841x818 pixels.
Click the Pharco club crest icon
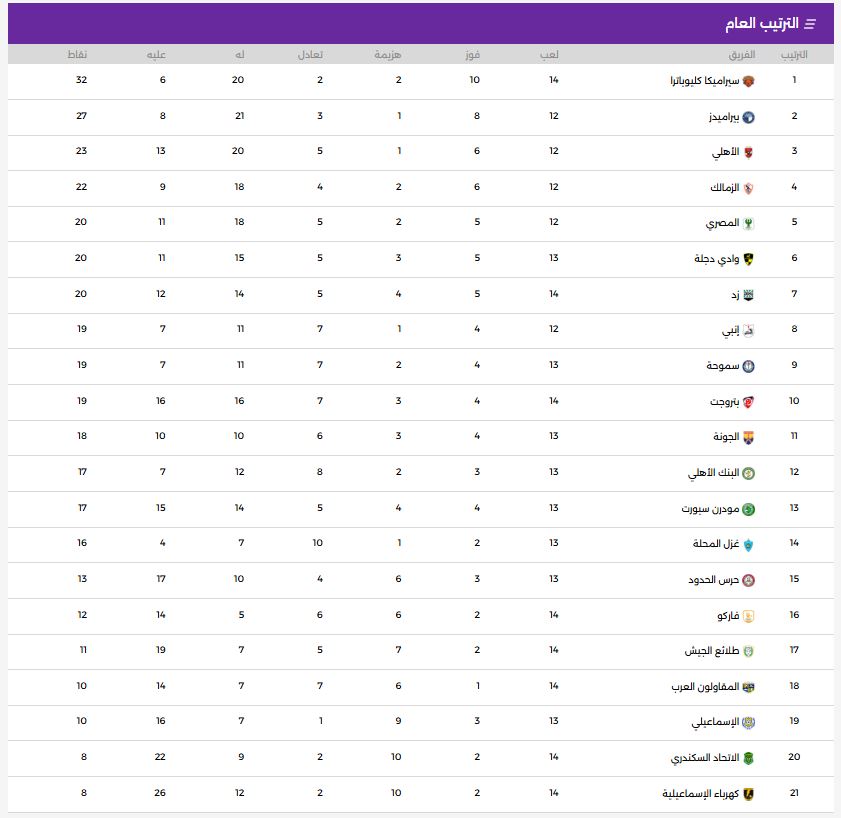click(747, 615)
